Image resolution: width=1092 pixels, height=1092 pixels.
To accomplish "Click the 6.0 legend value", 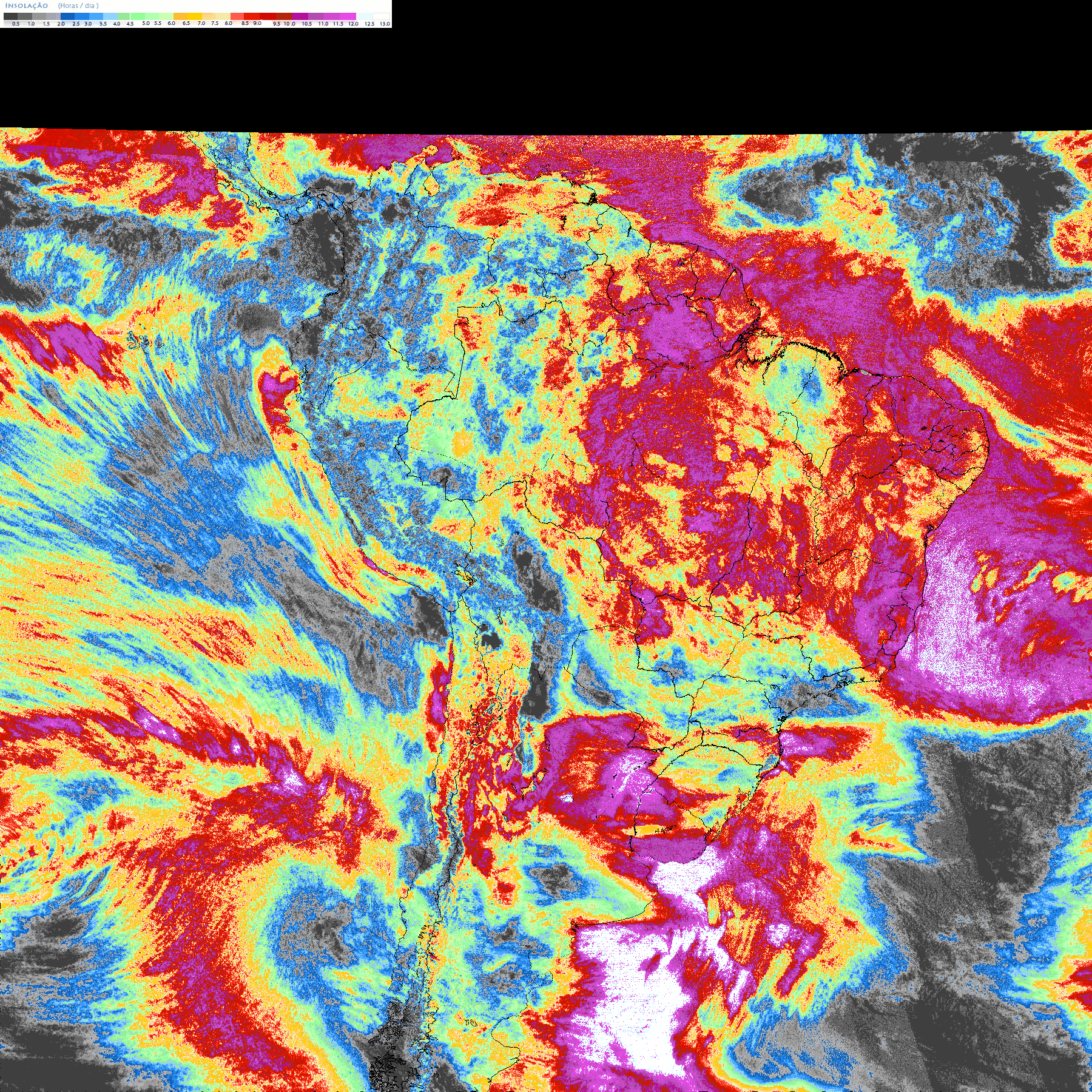I will [172, 23].
